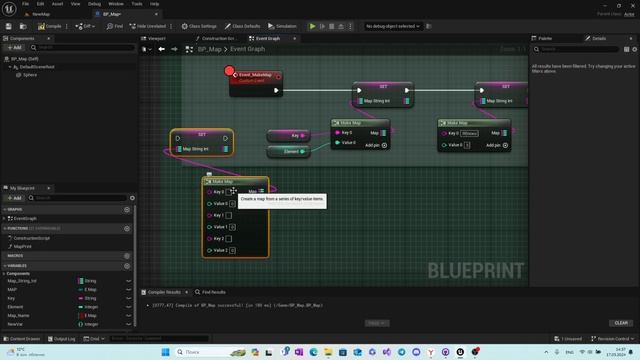
Task: Click the Eject playback icon
Action: point(341,26)
